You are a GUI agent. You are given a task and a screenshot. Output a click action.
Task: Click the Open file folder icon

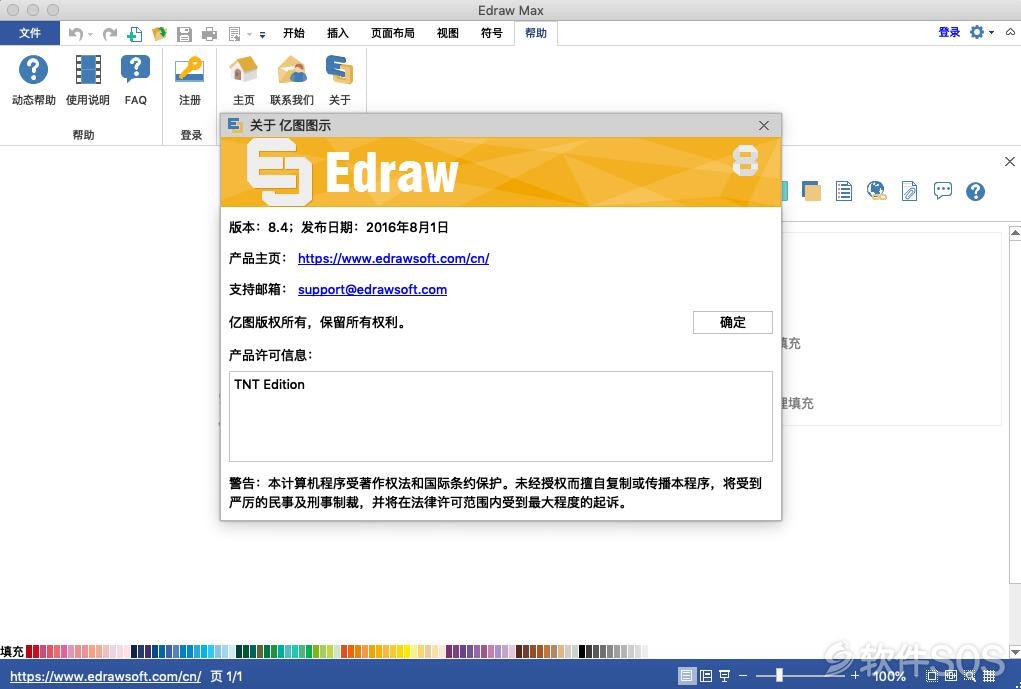160,33
